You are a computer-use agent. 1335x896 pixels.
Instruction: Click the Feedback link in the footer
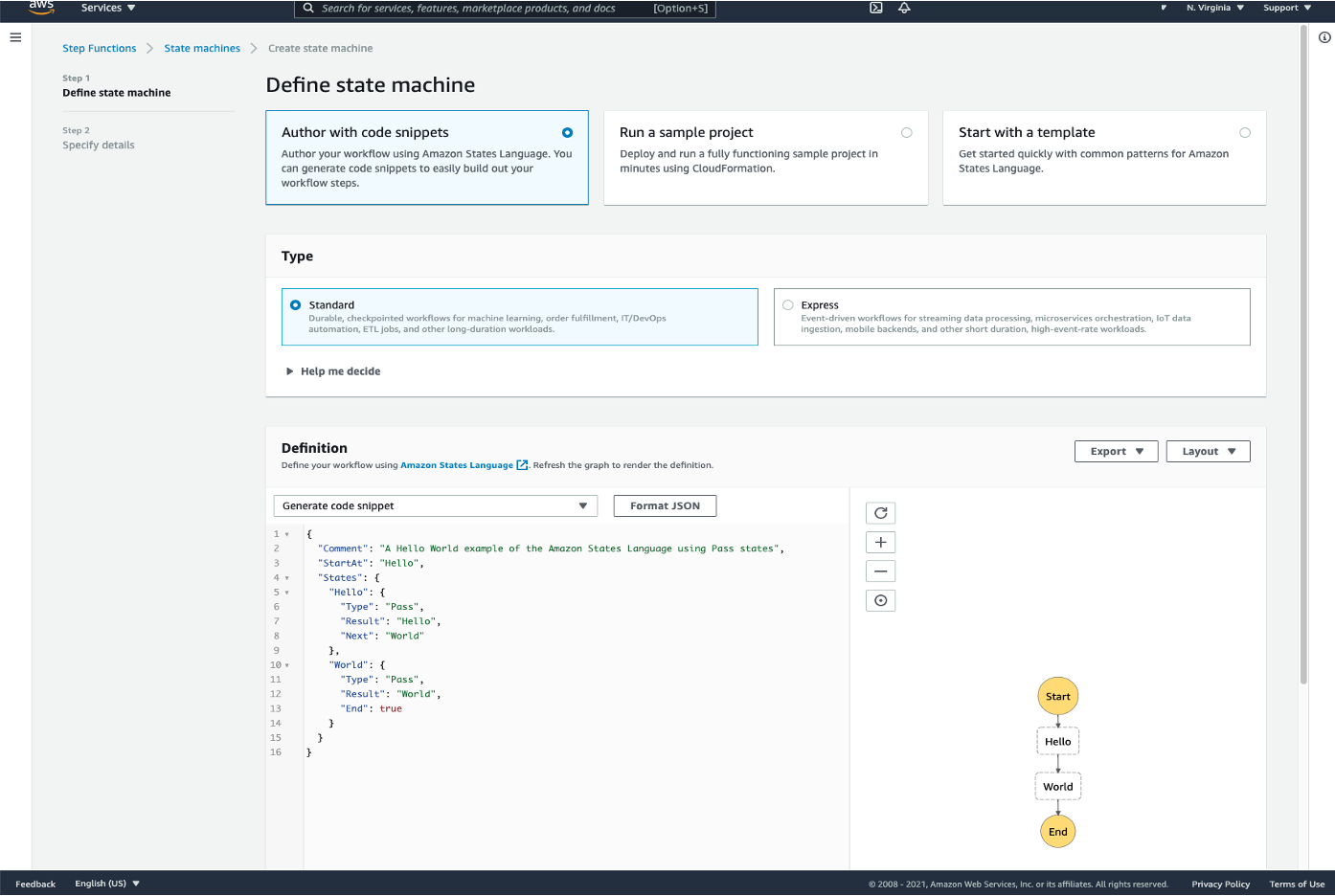35,884
